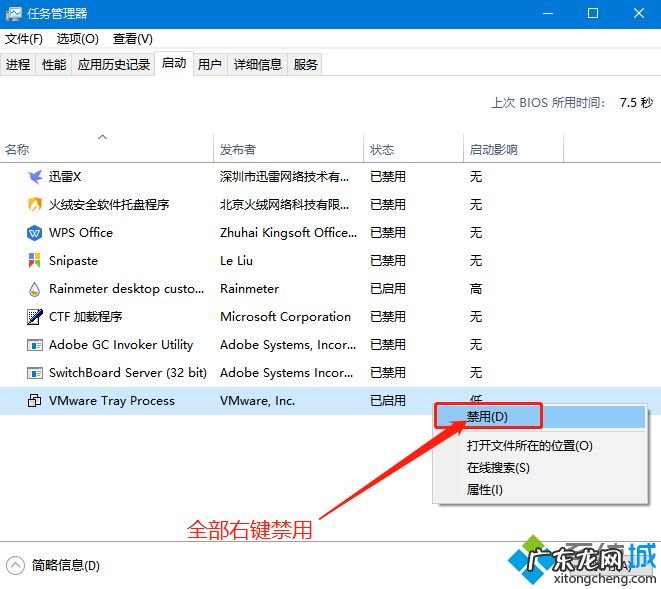This screenshot has width=661, height=589.
Task: Switch to the 应用历史记录 tab
Action: point(114,65)
